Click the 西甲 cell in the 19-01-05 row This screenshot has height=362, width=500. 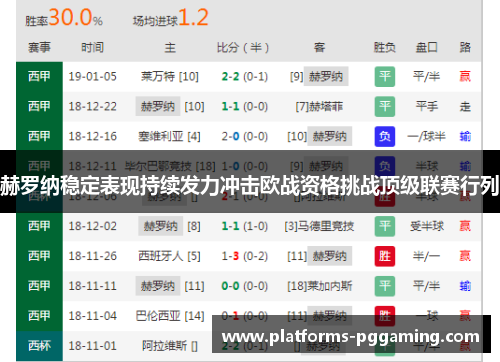[x=39, y=77]
